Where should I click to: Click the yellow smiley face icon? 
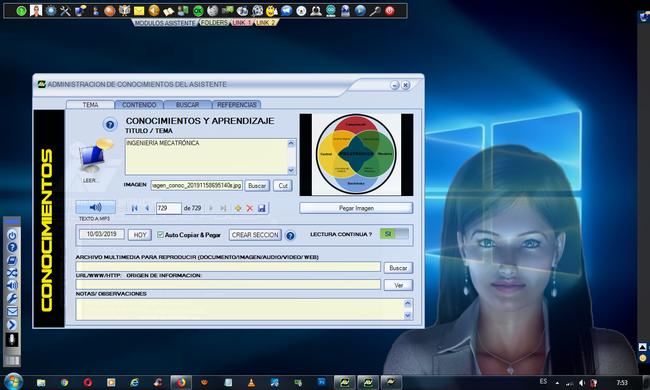(272, 11)
